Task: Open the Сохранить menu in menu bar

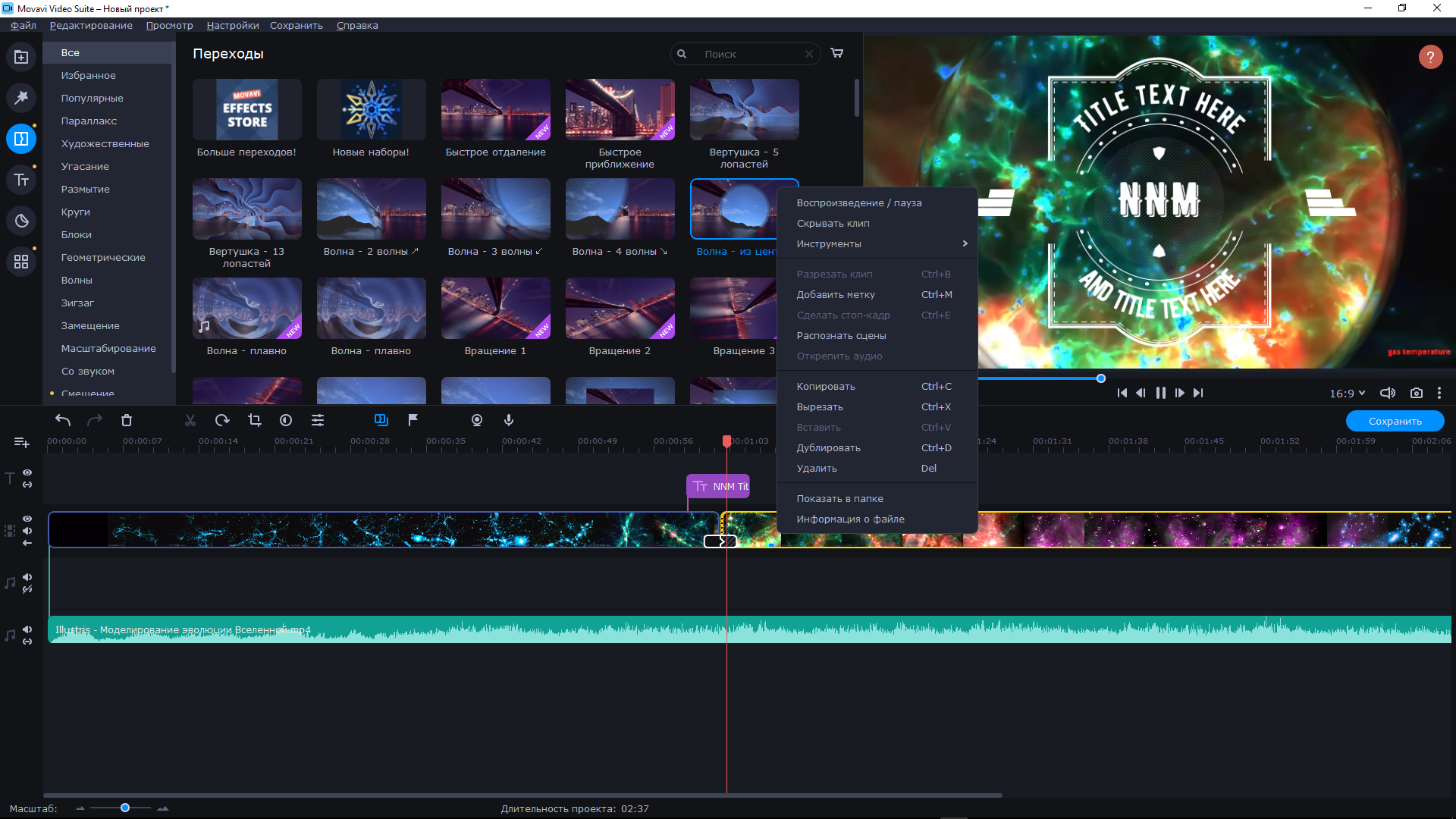Action: pyautogui.click(x=297, y=25)
